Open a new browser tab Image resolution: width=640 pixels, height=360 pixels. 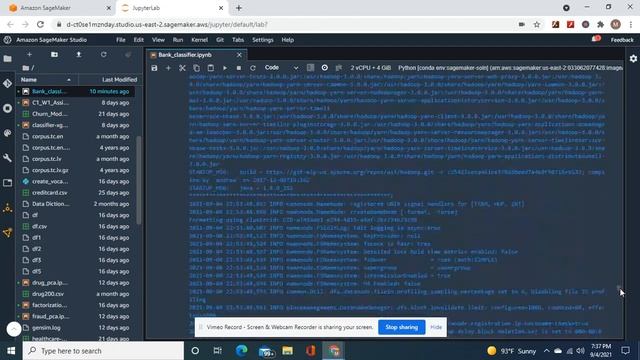coord(239,8)
